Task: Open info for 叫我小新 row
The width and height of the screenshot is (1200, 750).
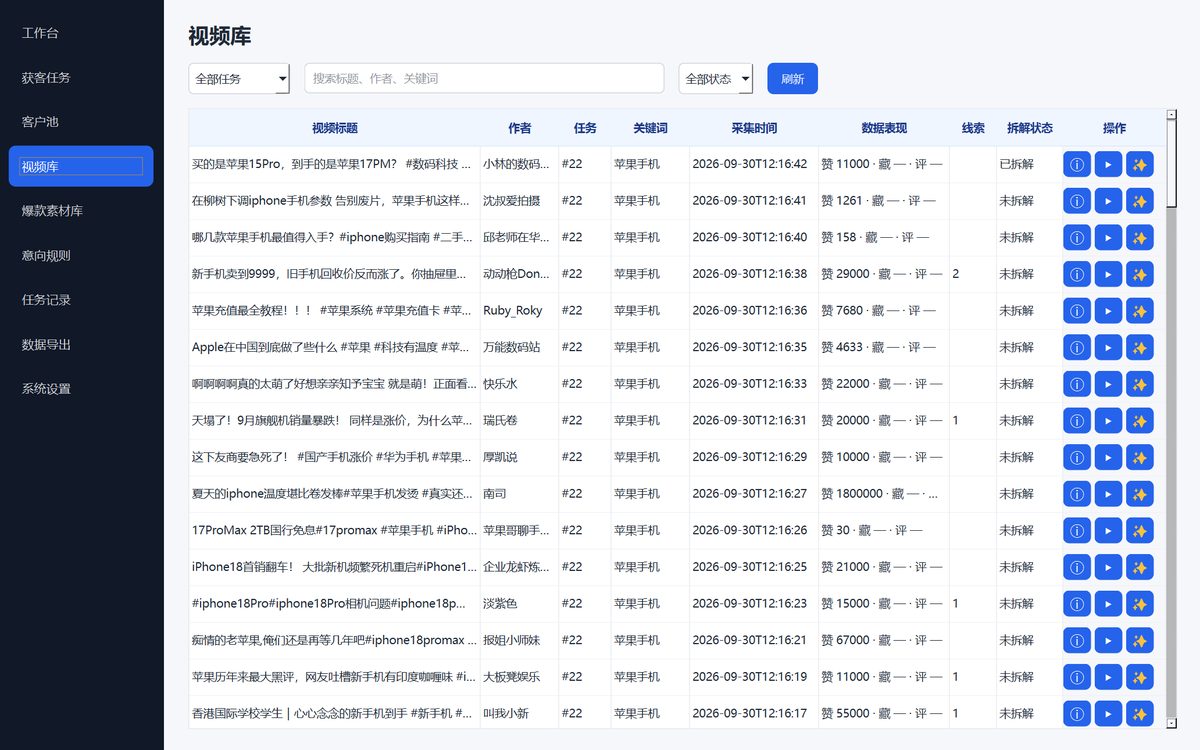Action: pos(1076,713)
